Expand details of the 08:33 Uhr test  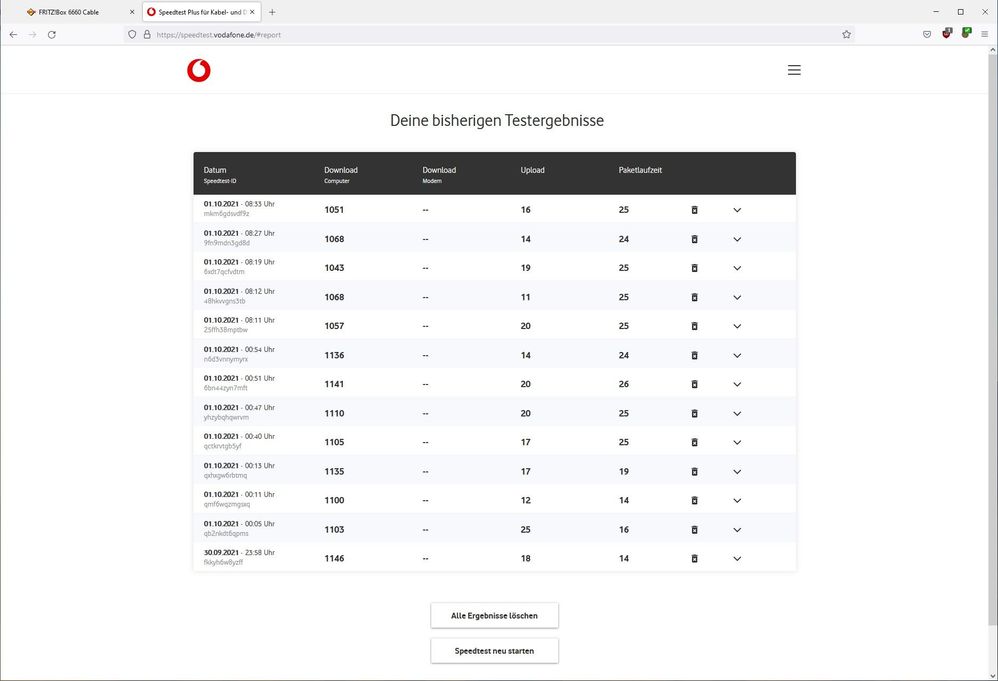click(737, 210)
